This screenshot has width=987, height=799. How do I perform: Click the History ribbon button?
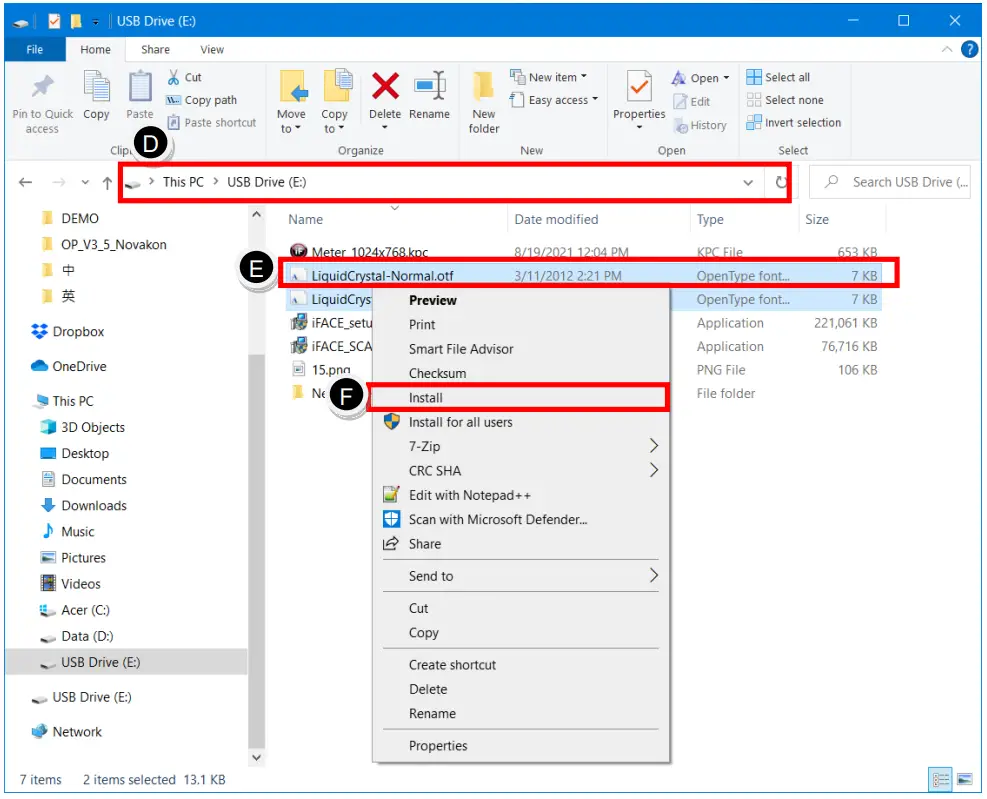click(x=700, y=125)
